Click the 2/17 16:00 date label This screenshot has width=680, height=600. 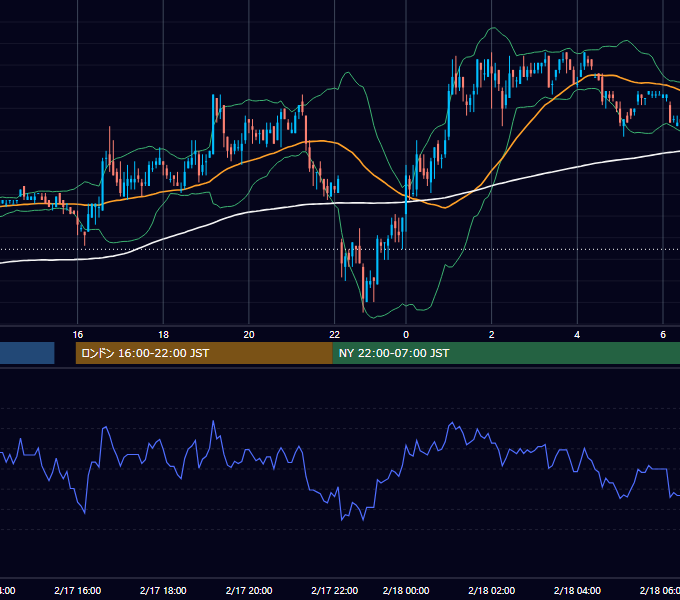(78, 590)
